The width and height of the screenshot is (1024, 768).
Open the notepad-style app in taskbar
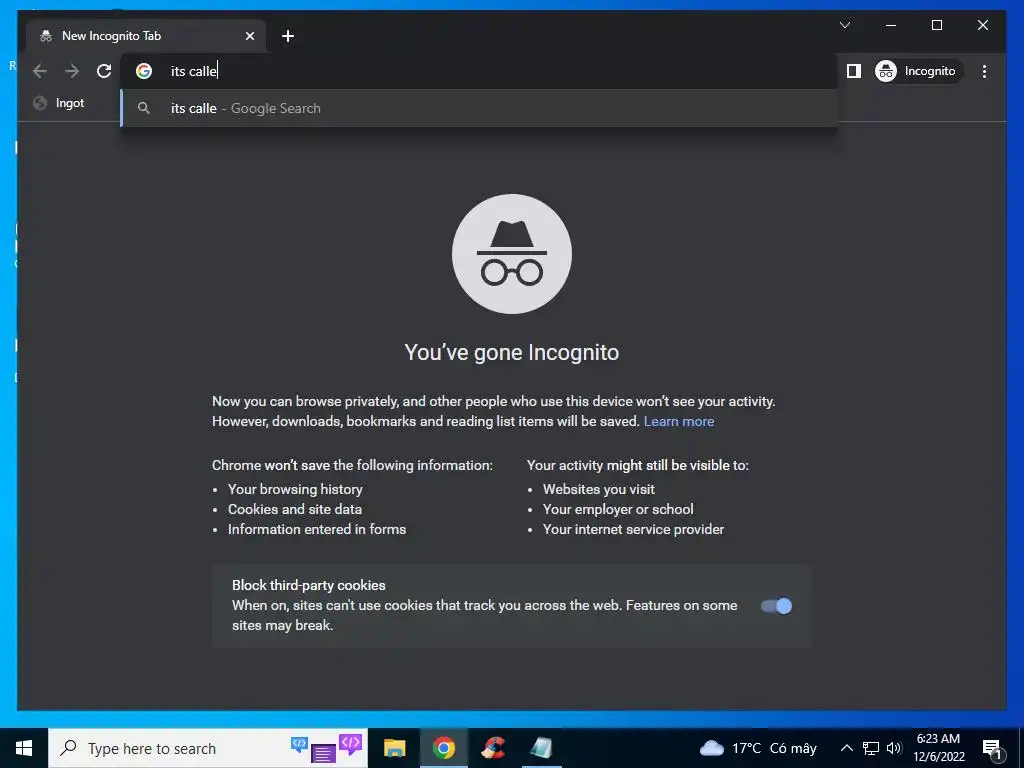click(541, 748)
